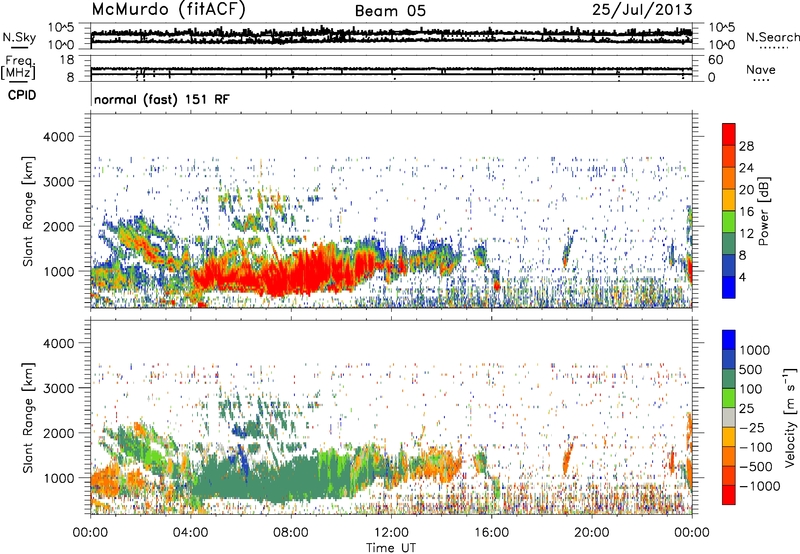The height and width of the screenshot is (554, 800).
Task: Click the Slant Range label of power panel
Action: (28, 211)
